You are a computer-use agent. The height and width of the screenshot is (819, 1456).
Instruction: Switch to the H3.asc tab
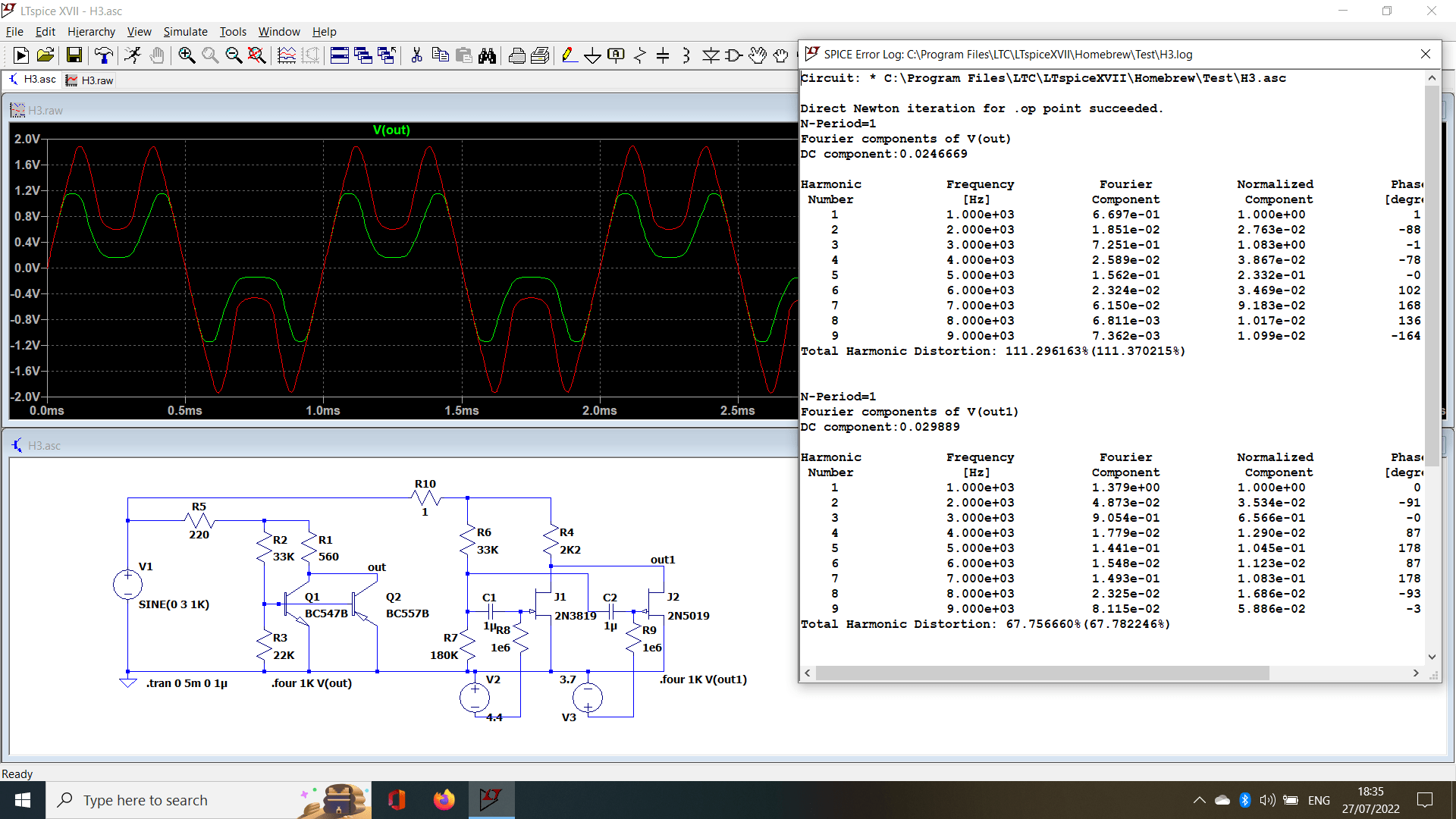[33, 79]
